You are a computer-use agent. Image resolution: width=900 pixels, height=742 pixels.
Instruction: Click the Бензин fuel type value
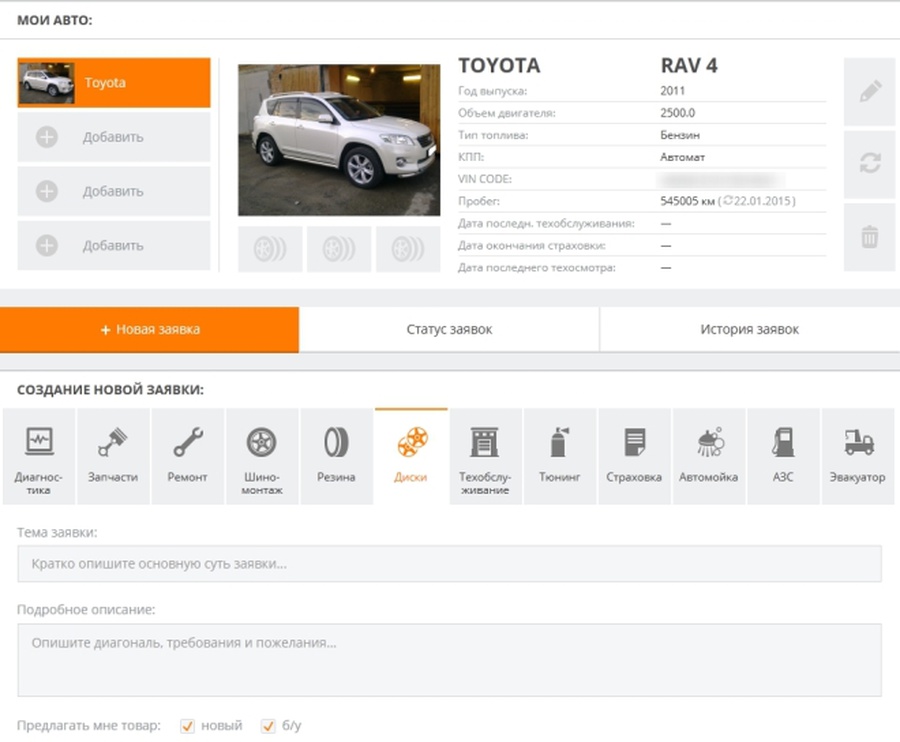pyautogui.click(x=680, y=135)
